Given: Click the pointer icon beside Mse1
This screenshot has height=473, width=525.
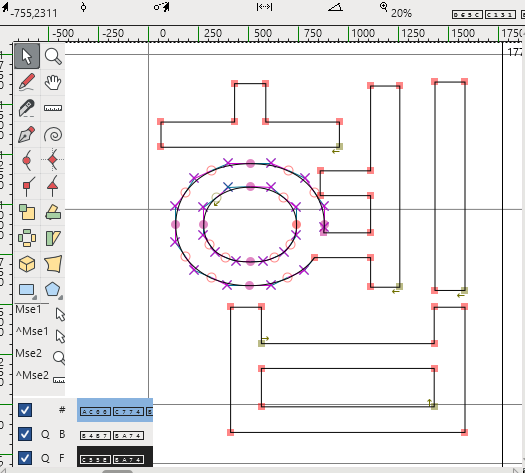Looking at the screenshot, I should pyautogui.click(x=60, y=314).
